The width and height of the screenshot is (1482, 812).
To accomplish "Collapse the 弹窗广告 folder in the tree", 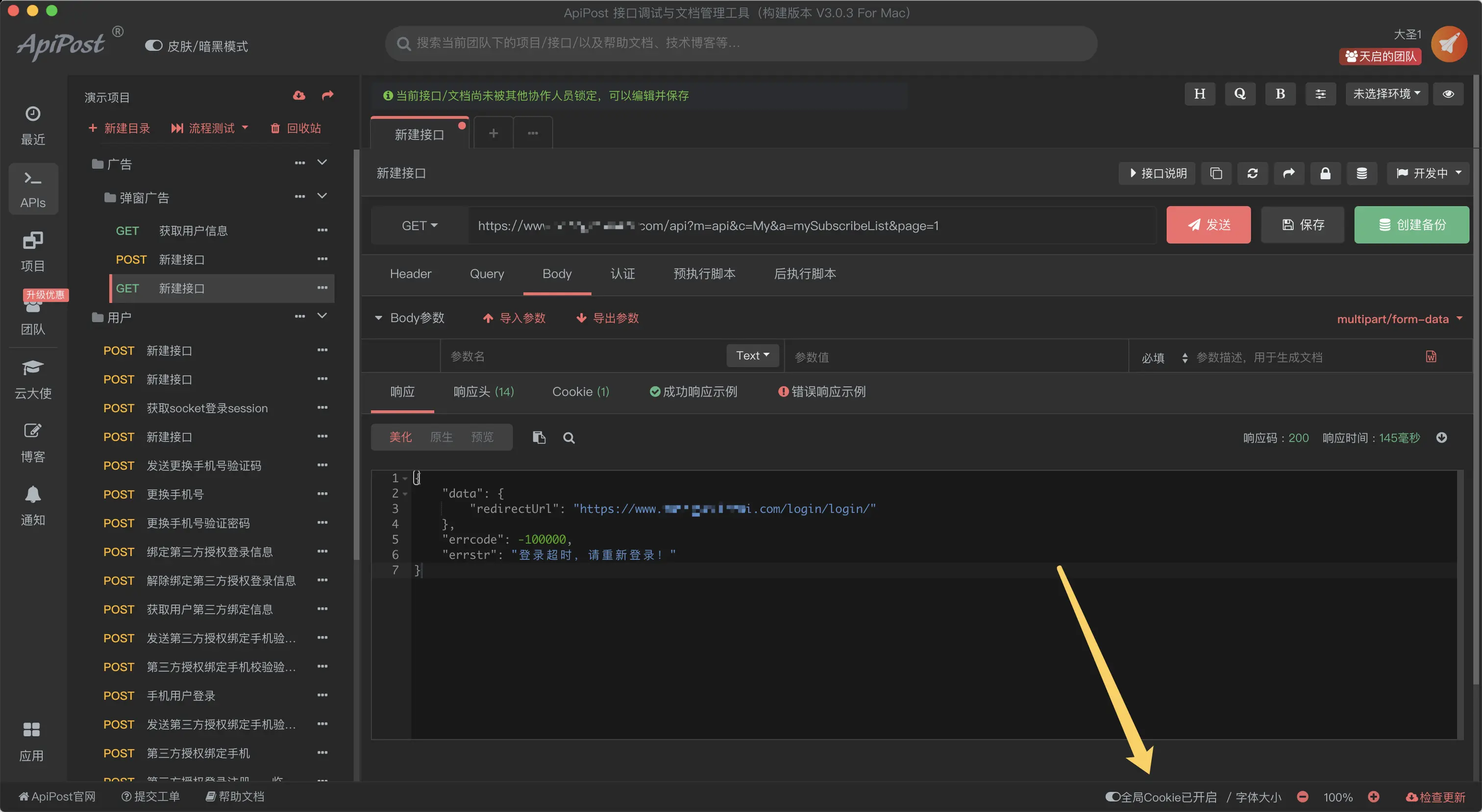I will pos(322,196).
